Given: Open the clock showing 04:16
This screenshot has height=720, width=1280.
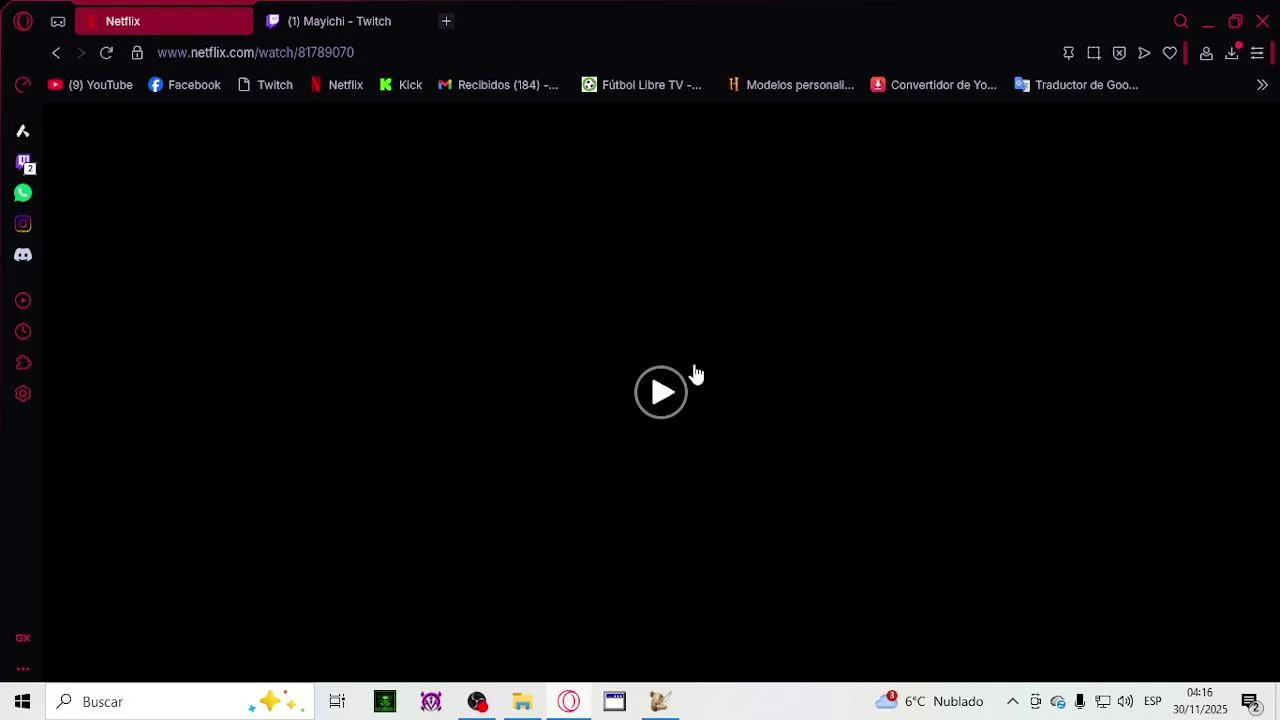Looking at the screenshot, I should pos(1200,702).
